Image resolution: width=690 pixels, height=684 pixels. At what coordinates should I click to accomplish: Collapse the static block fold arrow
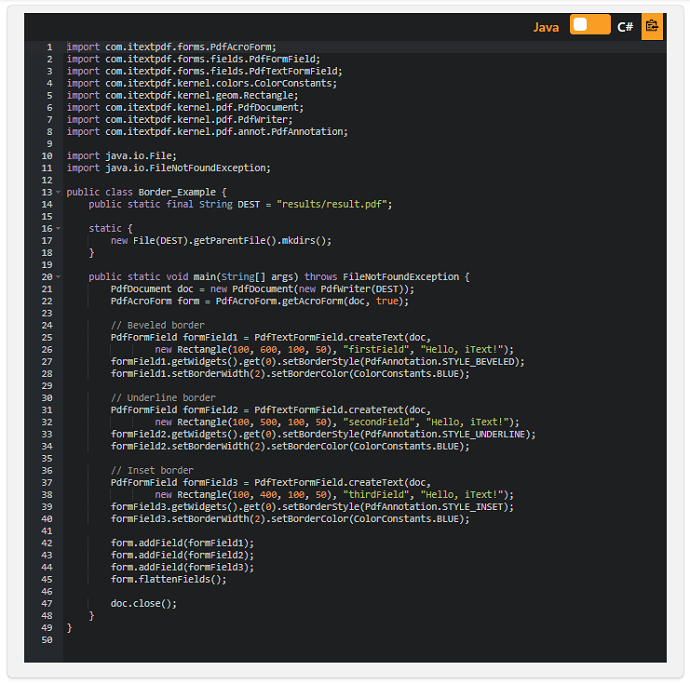pos(58,228)
